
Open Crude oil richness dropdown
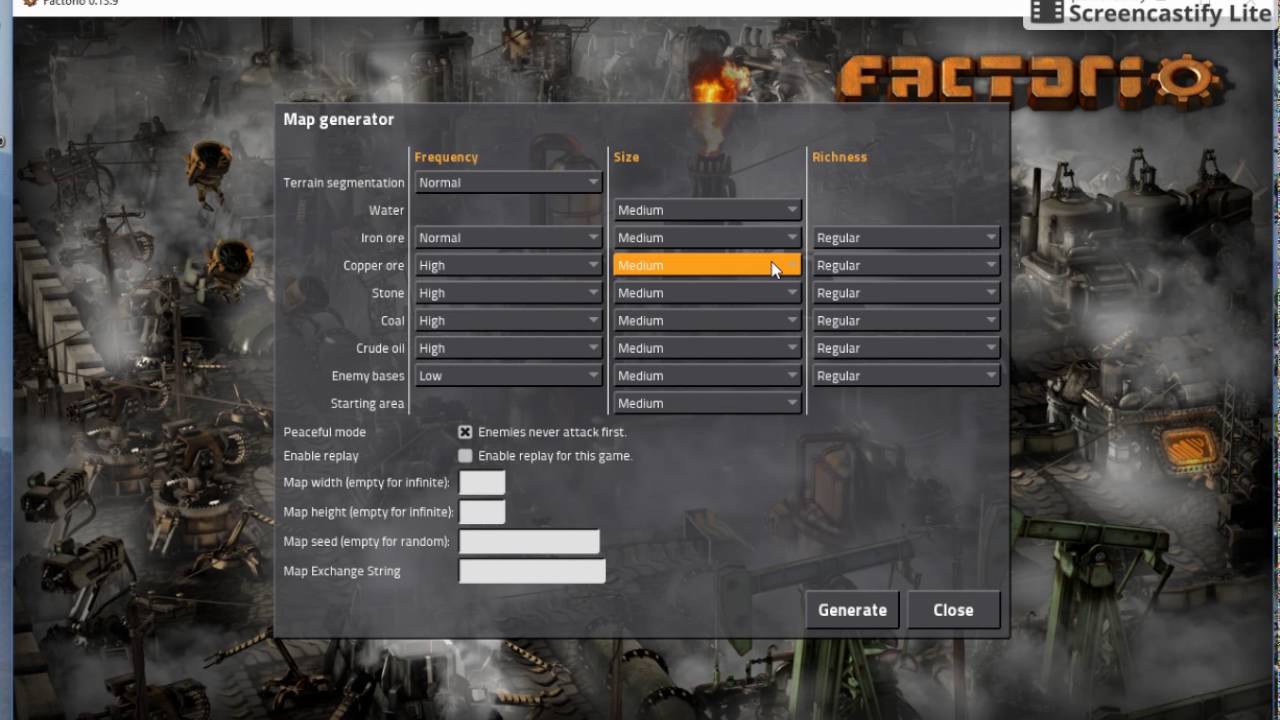click(x=906, y=349)
